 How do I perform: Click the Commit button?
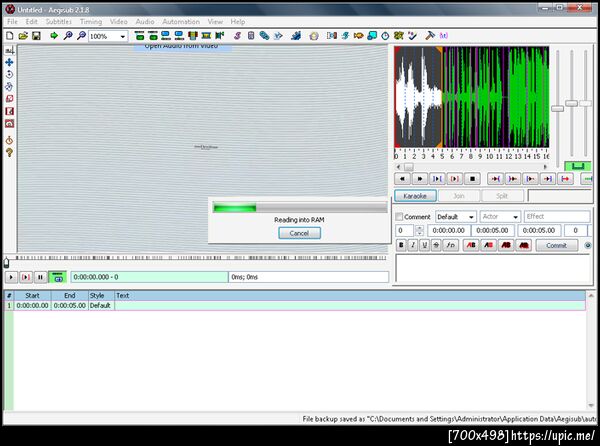pyautogui.click(x=556, y=245)
